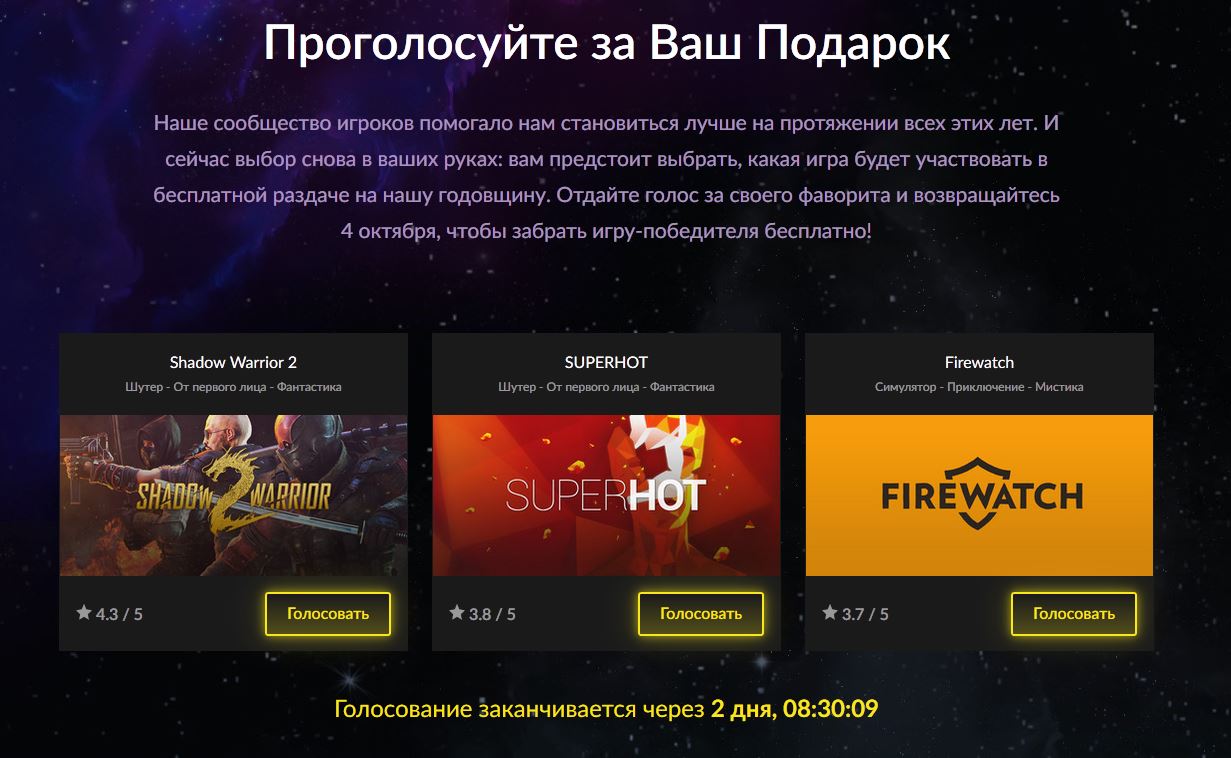Click the Проголосуйте за Ваш Подарок heading
The width and height of the screenshot is (1231, 758).
click(607, 43)
